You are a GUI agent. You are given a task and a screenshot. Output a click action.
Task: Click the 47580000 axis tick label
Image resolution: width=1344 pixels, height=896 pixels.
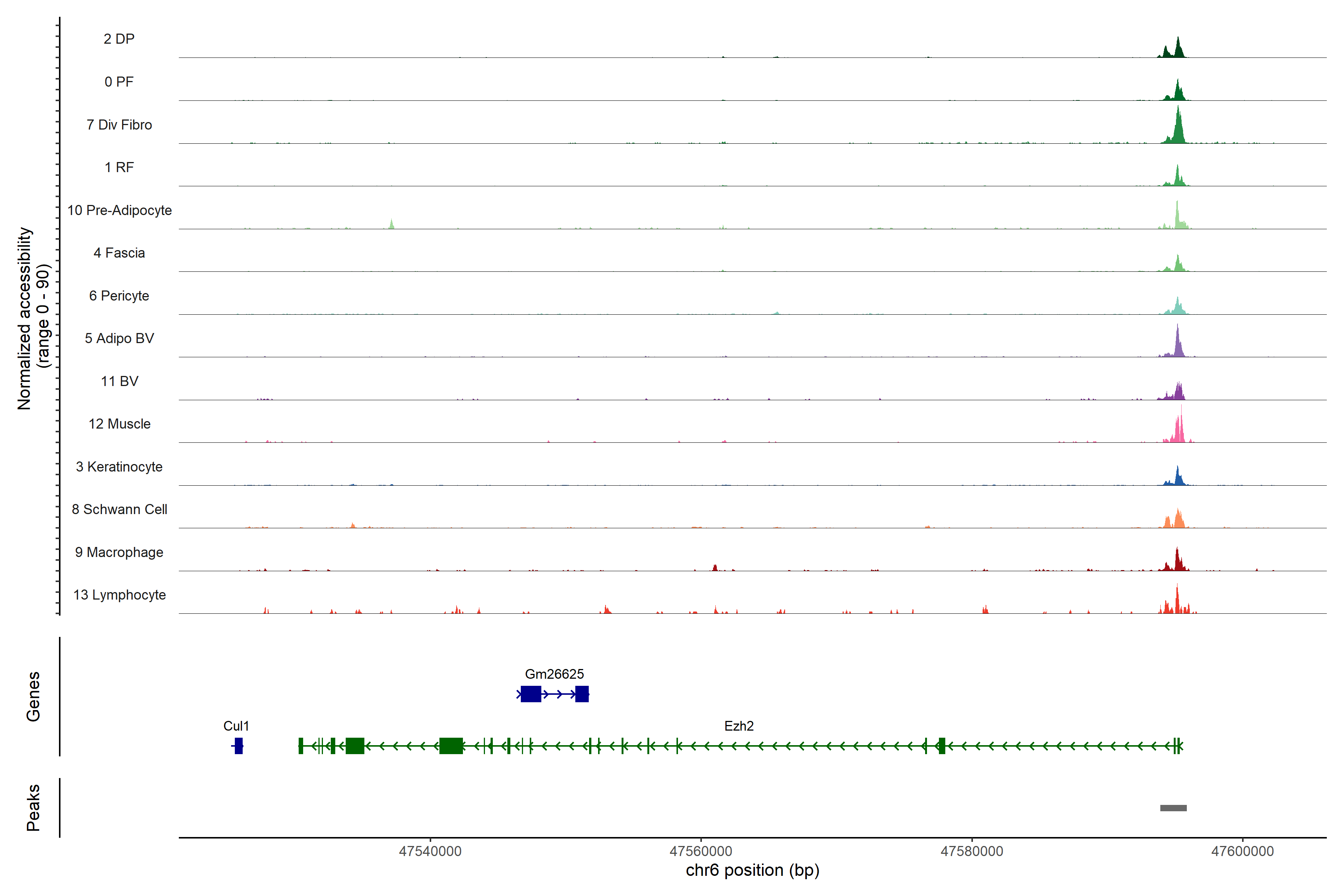(971, 851)
